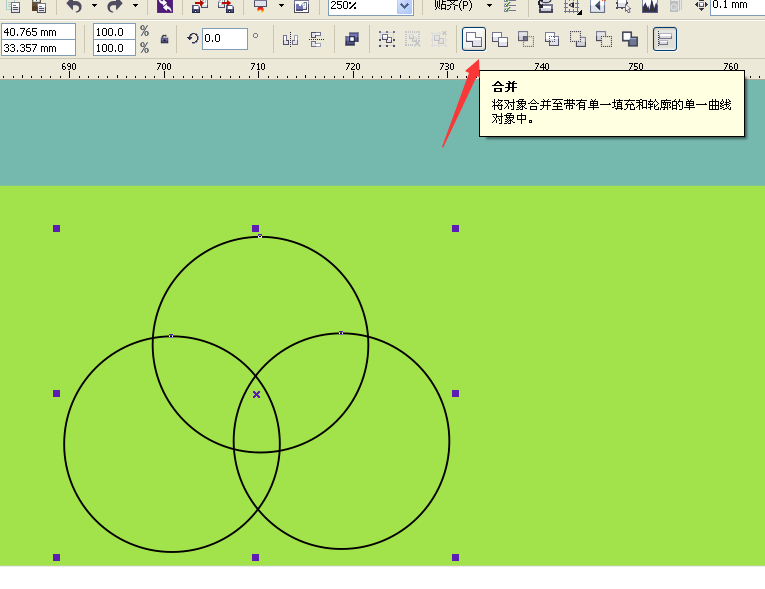765x589 pixels.
Task: Click the Application Launcher icon
Action: point(261,6)
